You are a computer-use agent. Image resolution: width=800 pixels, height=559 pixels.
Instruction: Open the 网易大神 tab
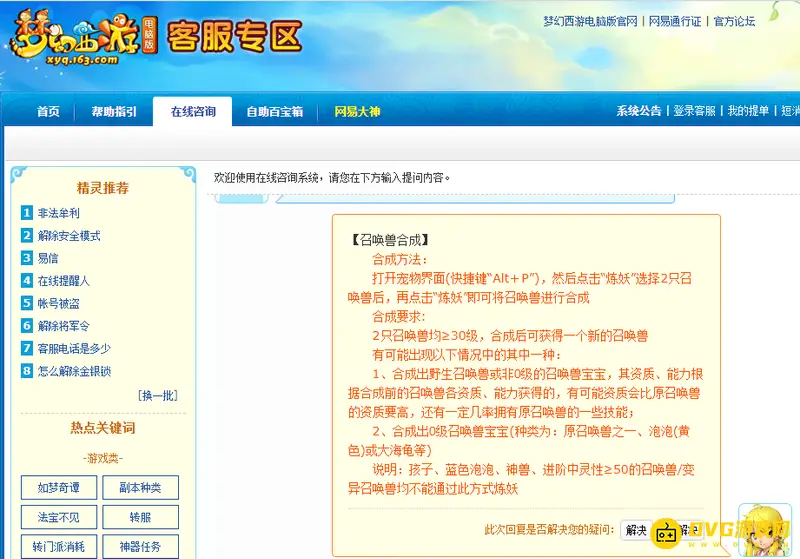pyautogui.click(x=357, y=112)
